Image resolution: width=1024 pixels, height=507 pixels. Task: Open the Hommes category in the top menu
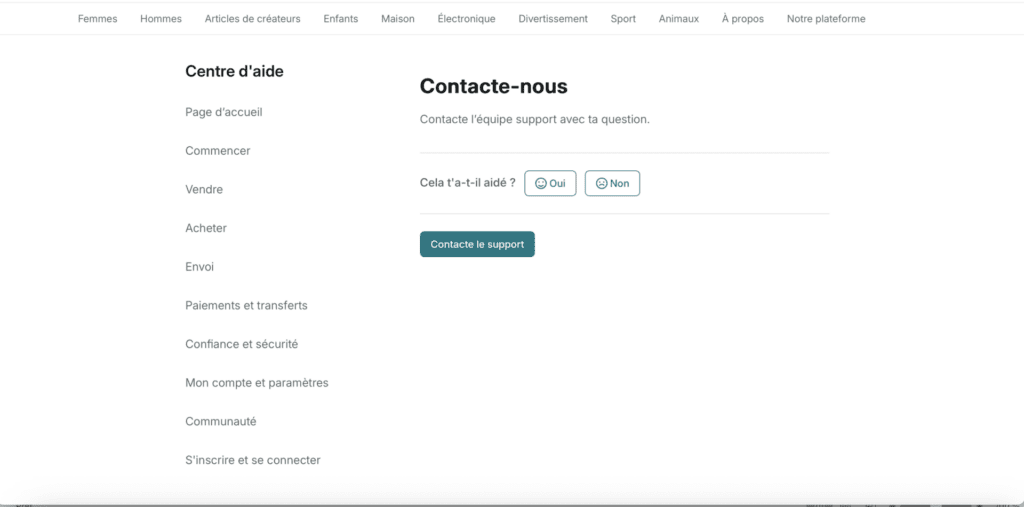click(x=161, y=19)
